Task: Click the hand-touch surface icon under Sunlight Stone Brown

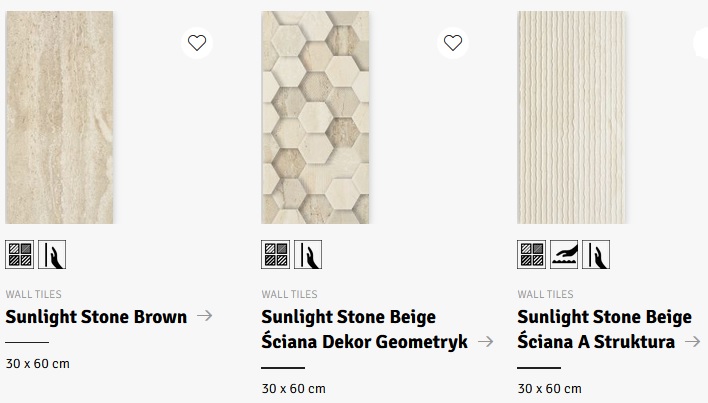Action: [x=53, y=255]
